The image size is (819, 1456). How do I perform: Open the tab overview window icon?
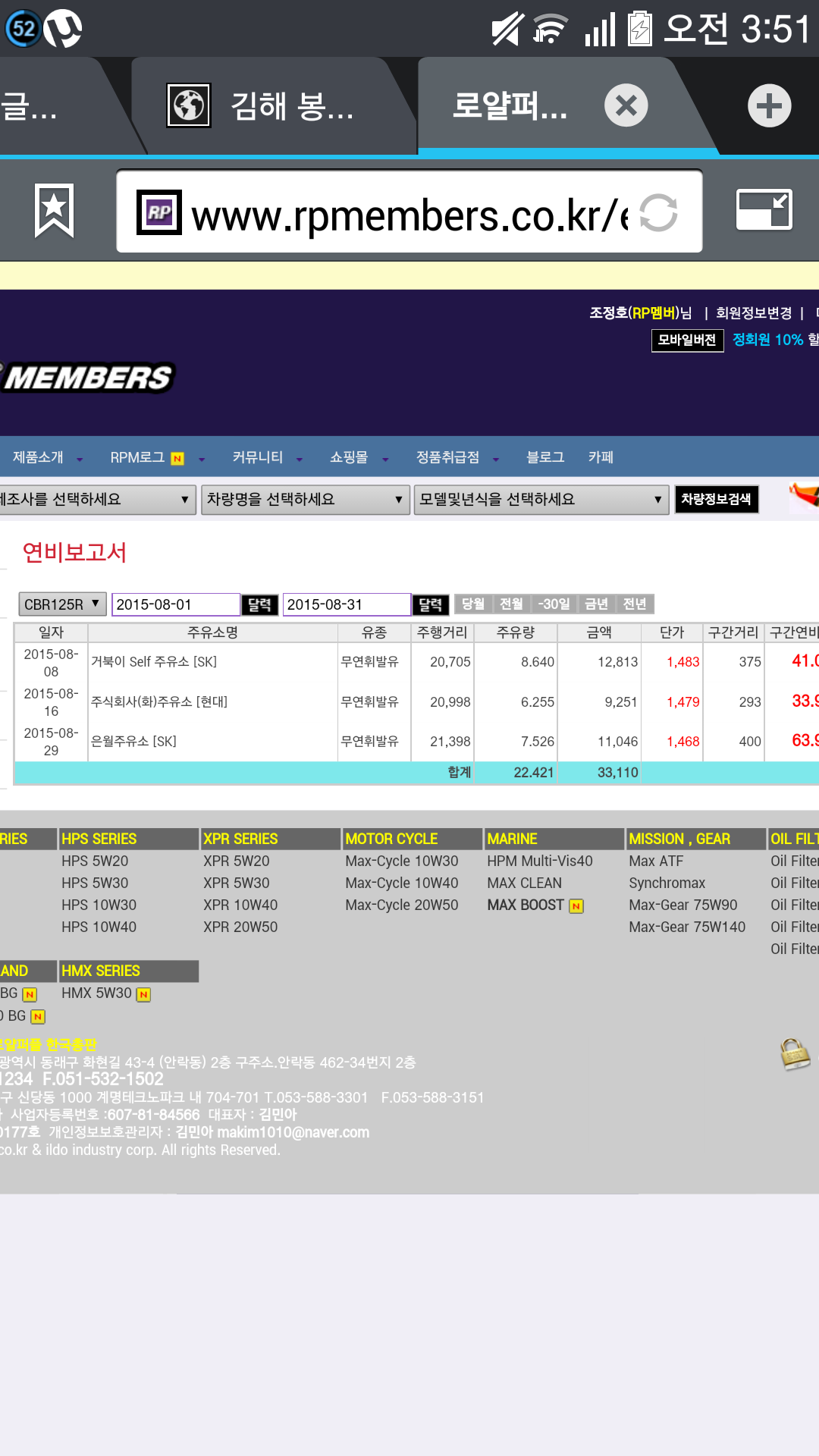tap(764, 210)
